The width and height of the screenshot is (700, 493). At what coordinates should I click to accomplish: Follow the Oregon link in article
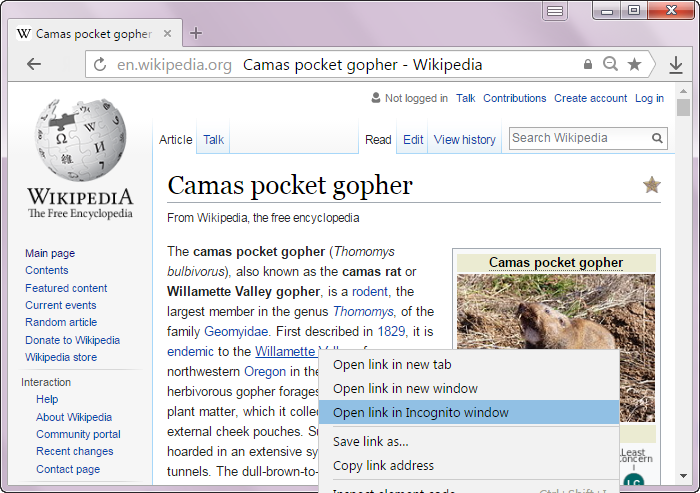click(x=265, y=372)
